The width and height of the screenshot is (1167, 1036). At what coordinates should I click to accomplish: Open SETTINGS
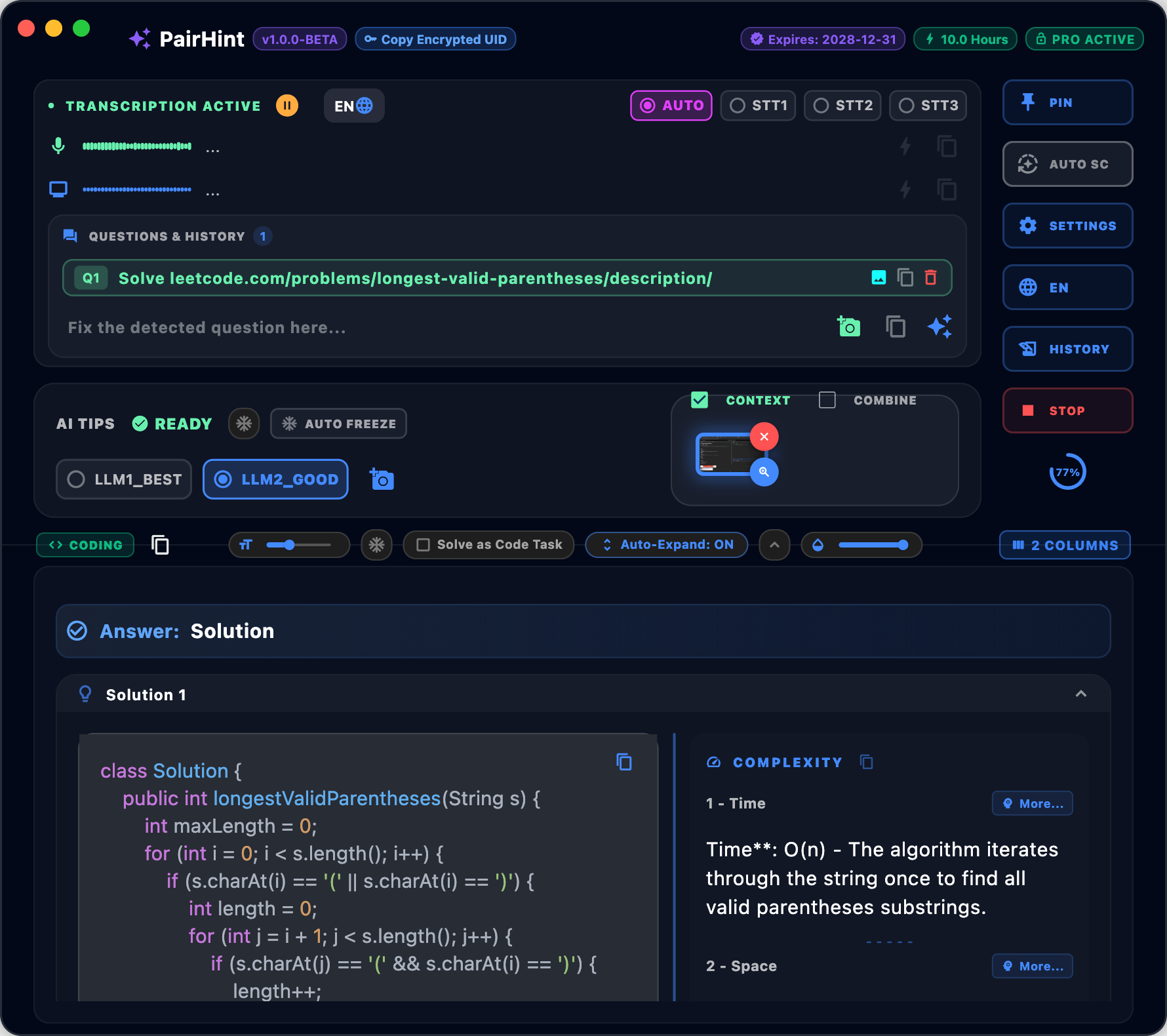tap(1068, 226)
